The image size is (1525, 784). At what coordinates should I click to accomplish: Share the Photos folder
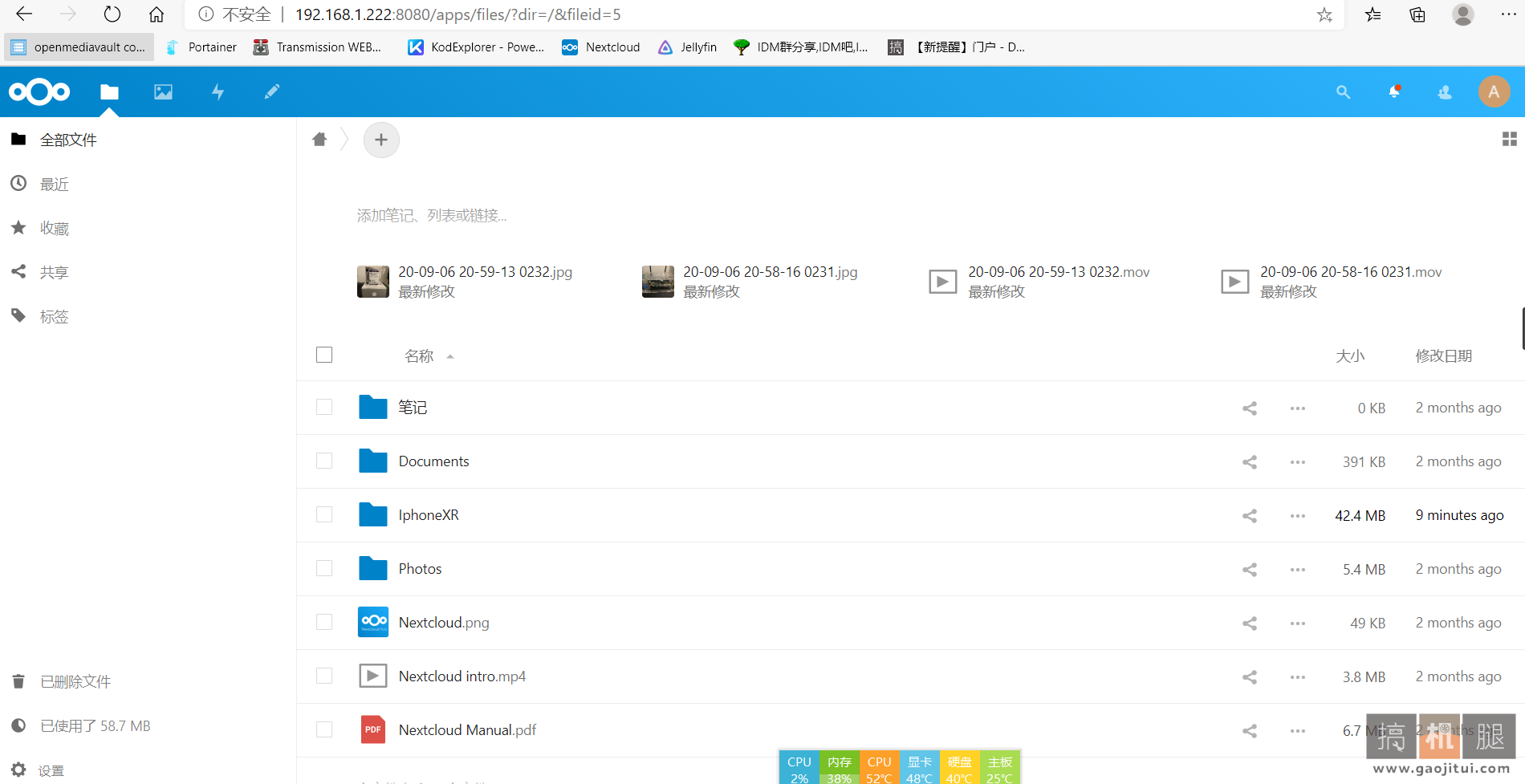(1250, 570)
